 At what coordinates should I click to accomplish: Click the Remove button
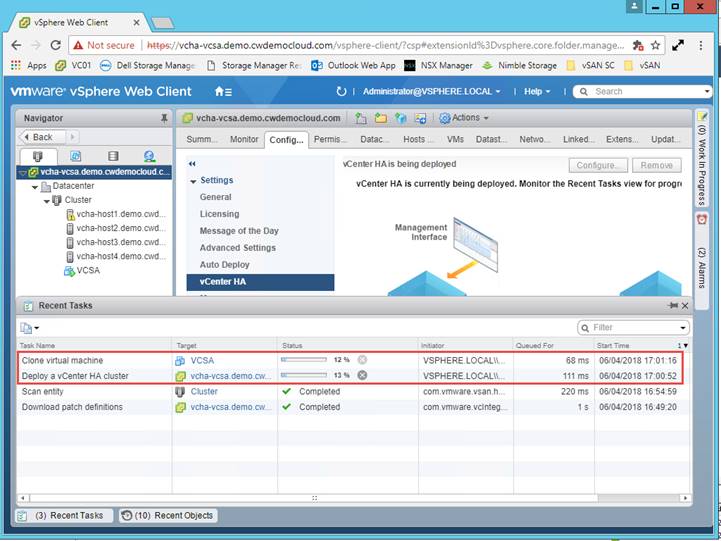tap(657, 165)
